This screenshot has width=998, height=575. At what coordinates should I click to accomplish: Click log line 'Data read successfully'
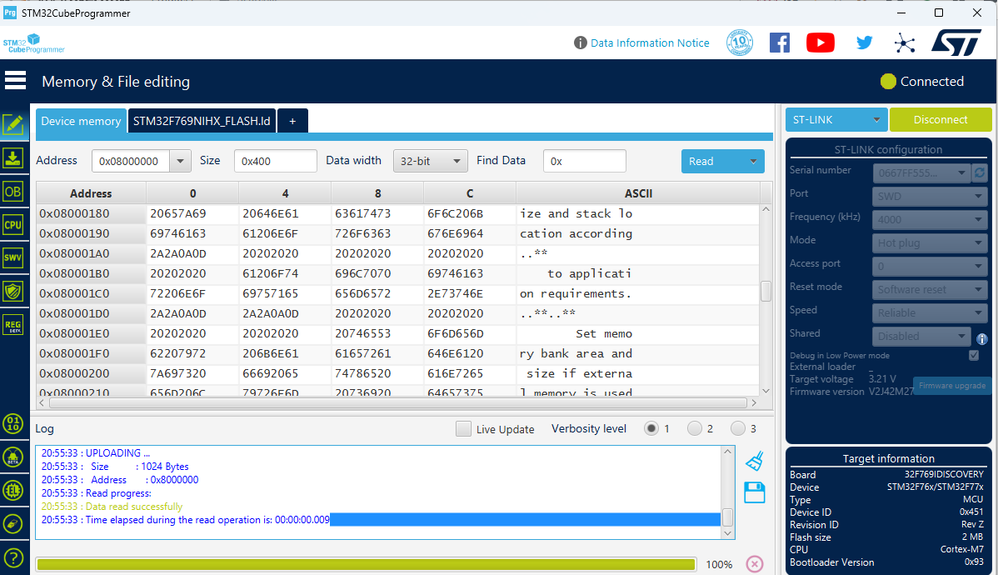tap(134, 506)
